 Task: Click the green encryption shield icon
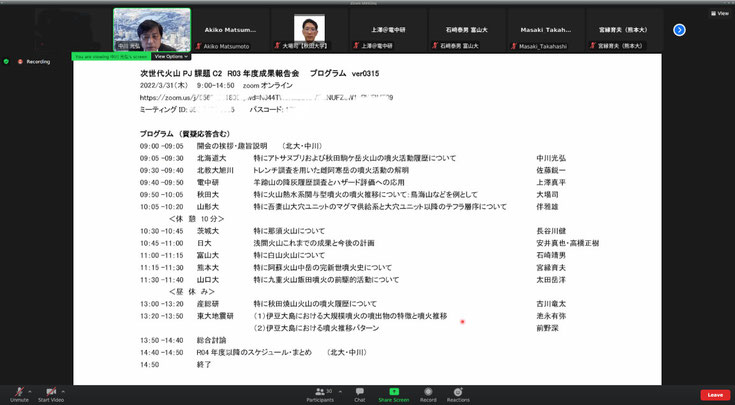[6, 61]
